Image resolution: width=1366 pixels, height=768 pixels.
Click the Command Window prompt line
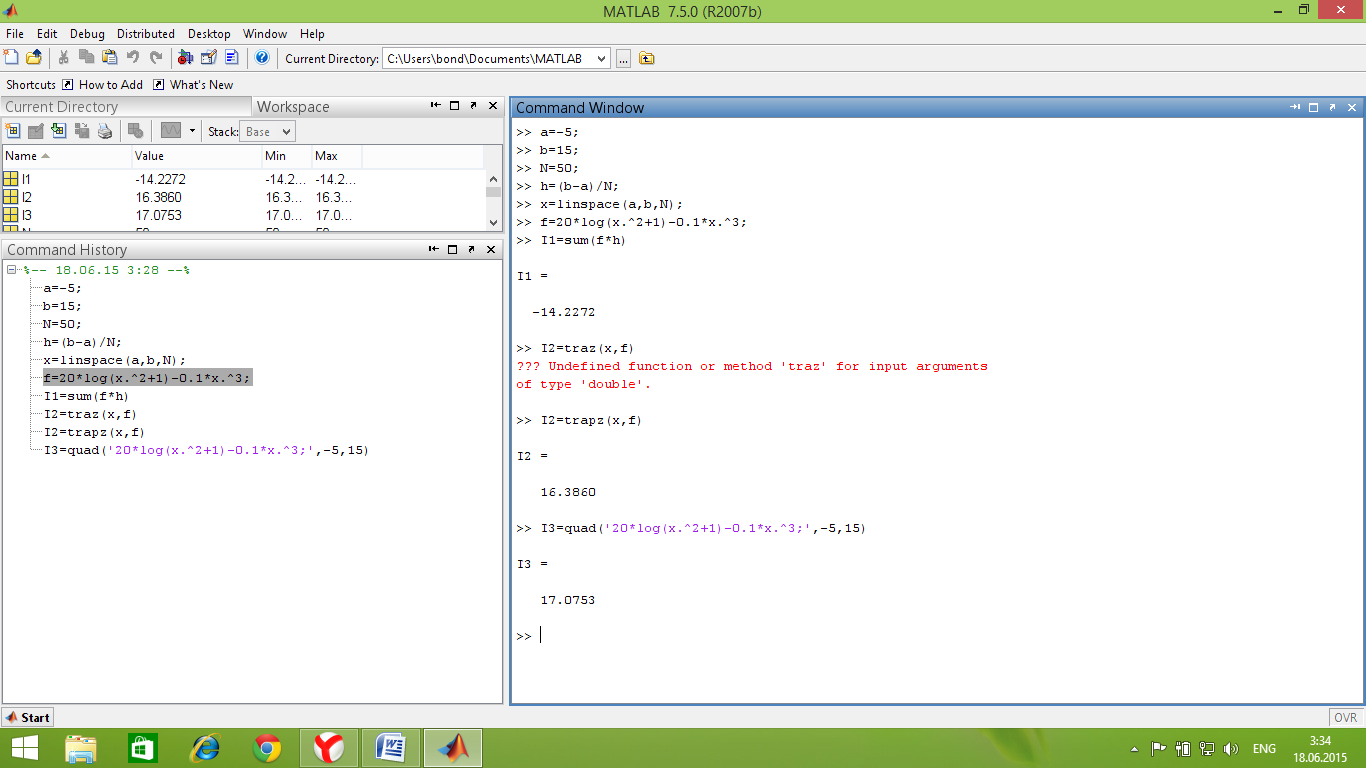938,636
